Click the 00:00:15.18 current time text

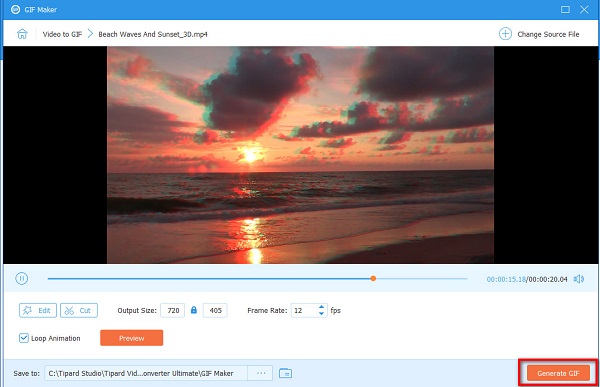(x=506, y=279)
